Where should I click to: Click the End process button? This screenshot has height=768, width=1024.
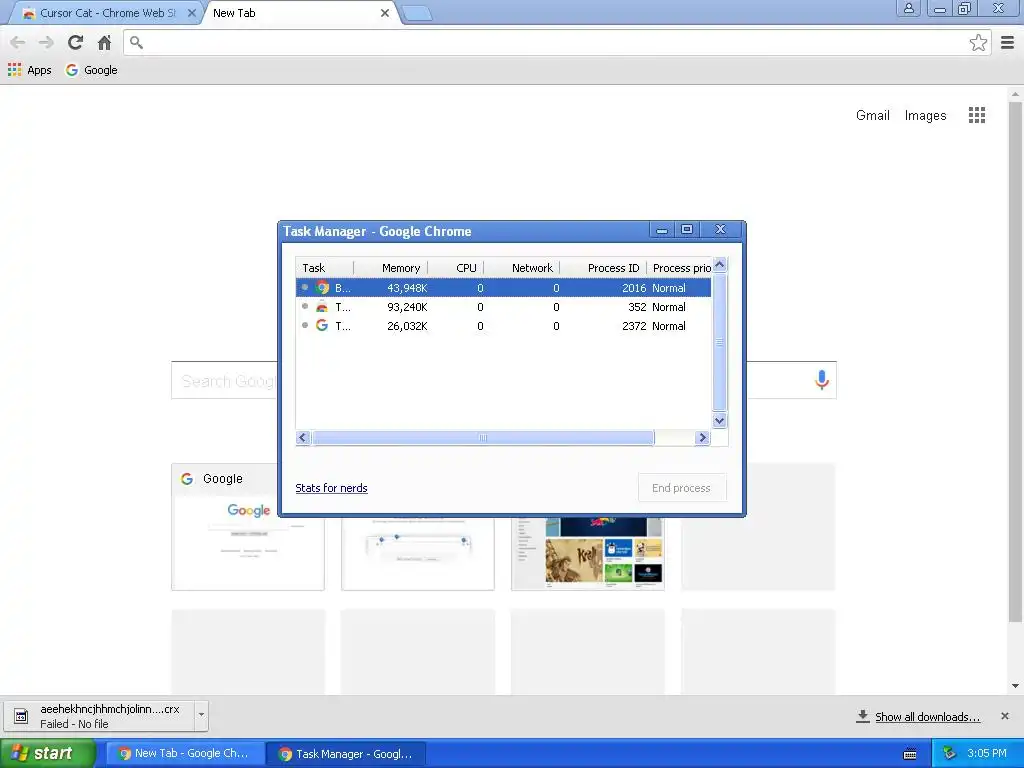point(682,488)
